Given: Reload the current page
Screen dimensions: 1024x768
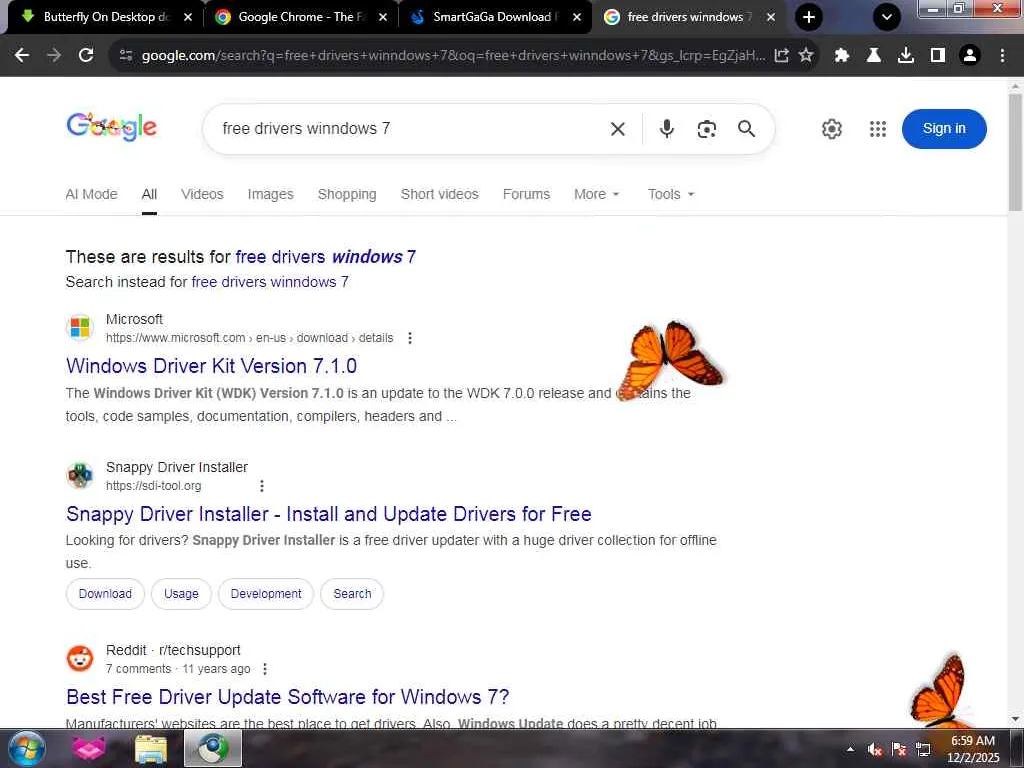Looking at the screenshot, I should pyautogui.click(x=86, y=56).
